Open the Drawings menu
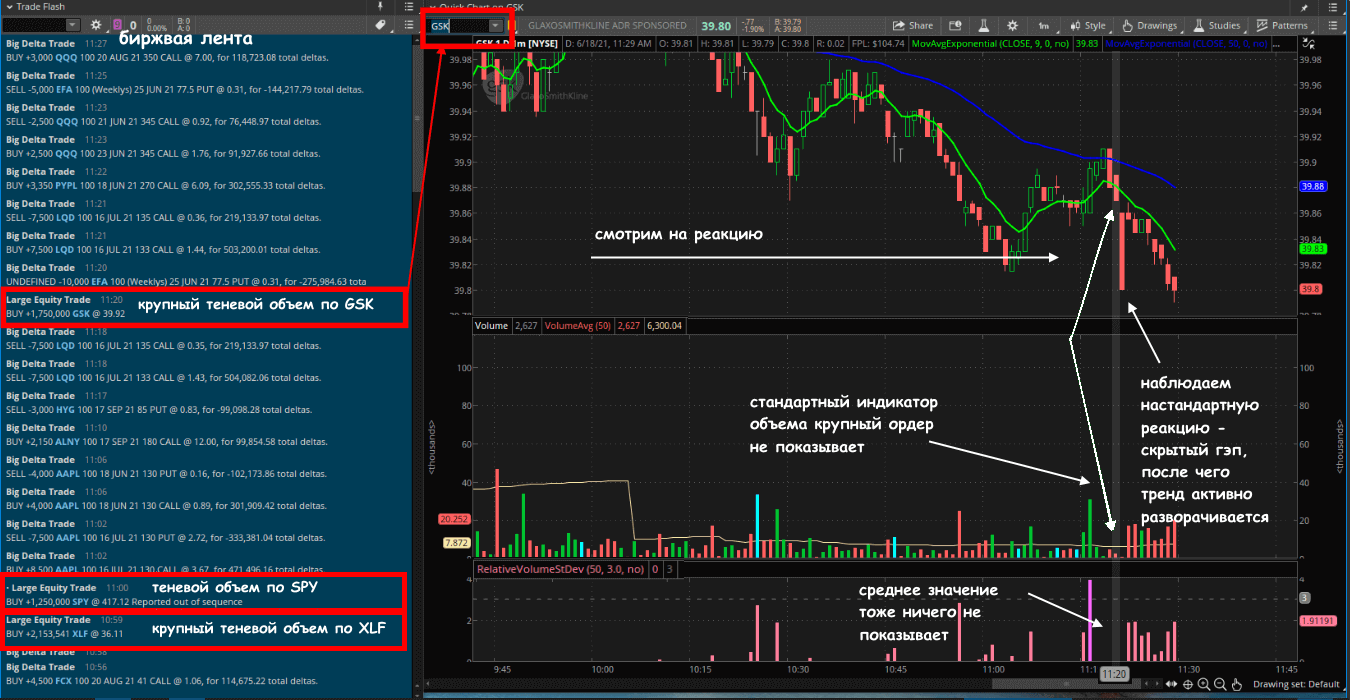The height and width of the screenshot is (700, 1350). (1149, 25)
